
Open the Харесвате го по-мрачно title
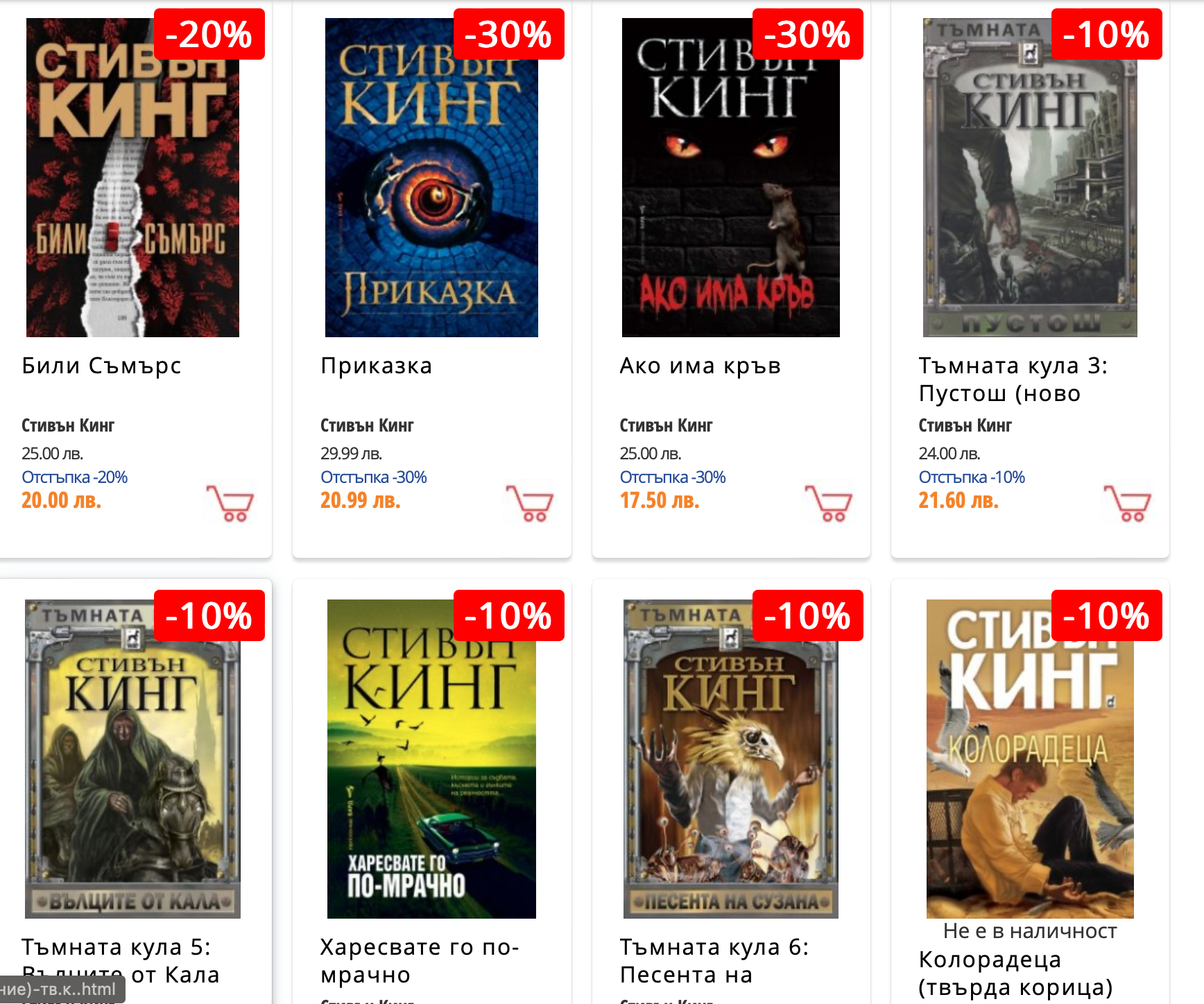pos(420,961)
